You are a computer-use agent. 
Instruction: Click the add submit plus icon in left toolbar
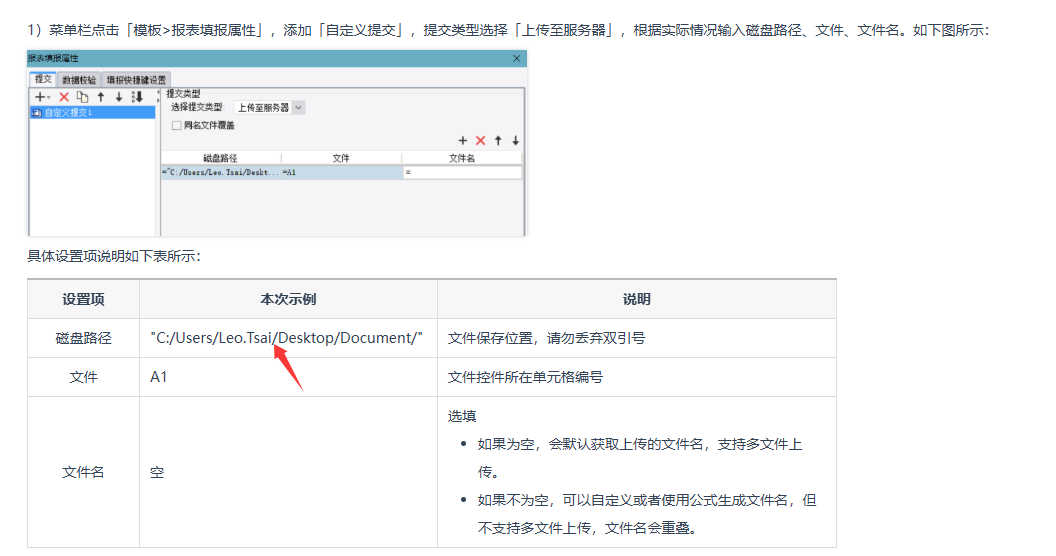tap(41, 97)
